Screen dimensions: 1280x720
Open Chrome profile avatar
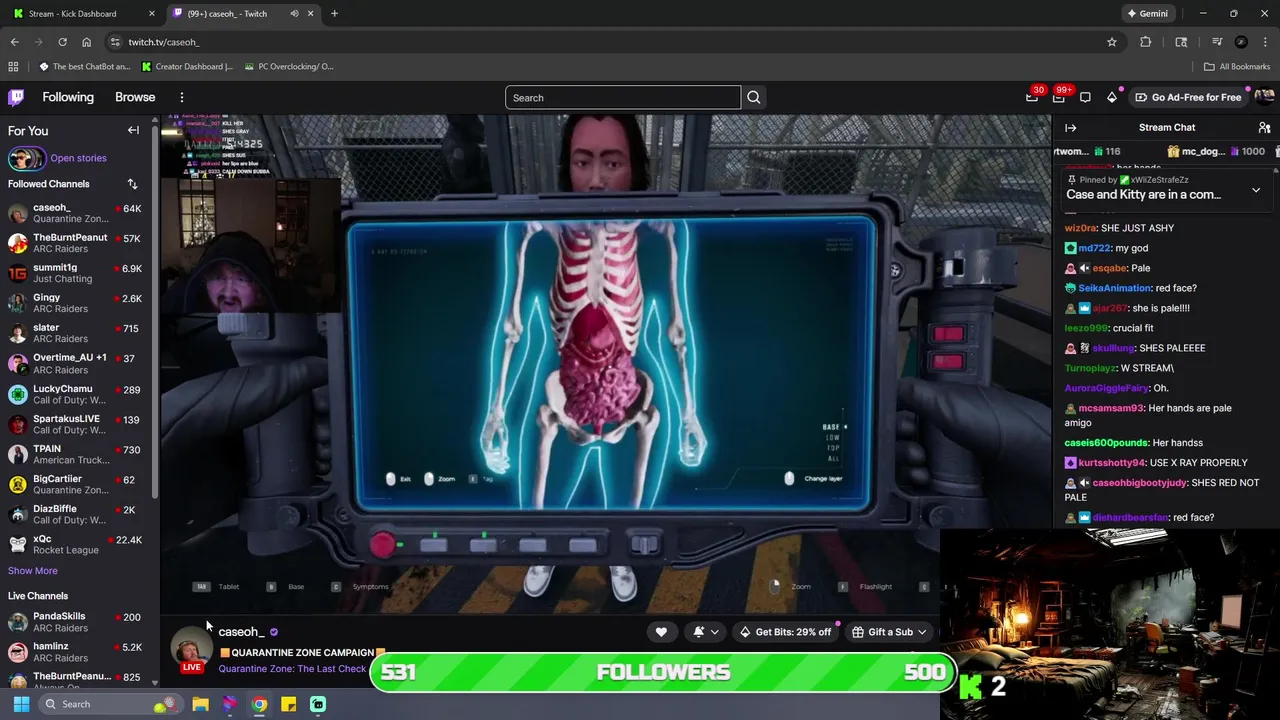[1241, 42]
